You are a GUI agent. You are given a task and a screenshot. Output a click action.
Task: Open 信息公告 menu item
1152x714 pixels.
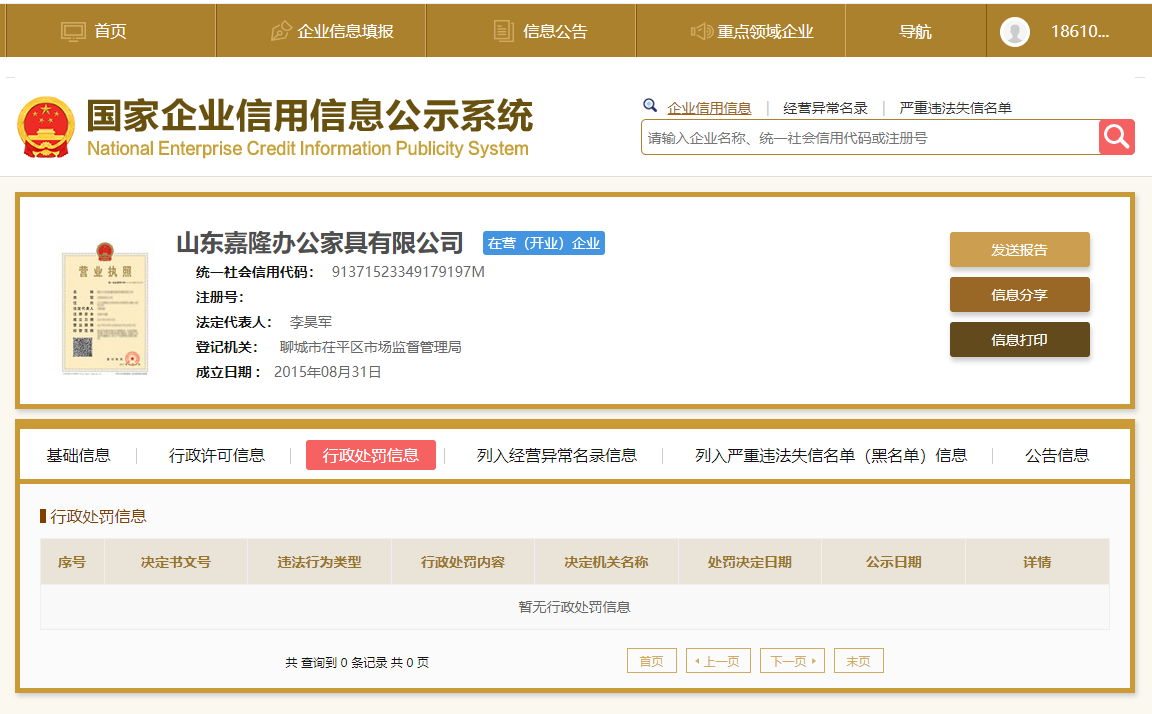click(555, 31)
